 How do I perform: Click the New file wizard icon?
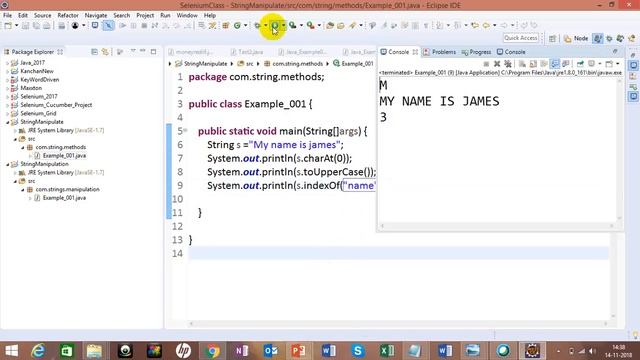tap(8, 26)
